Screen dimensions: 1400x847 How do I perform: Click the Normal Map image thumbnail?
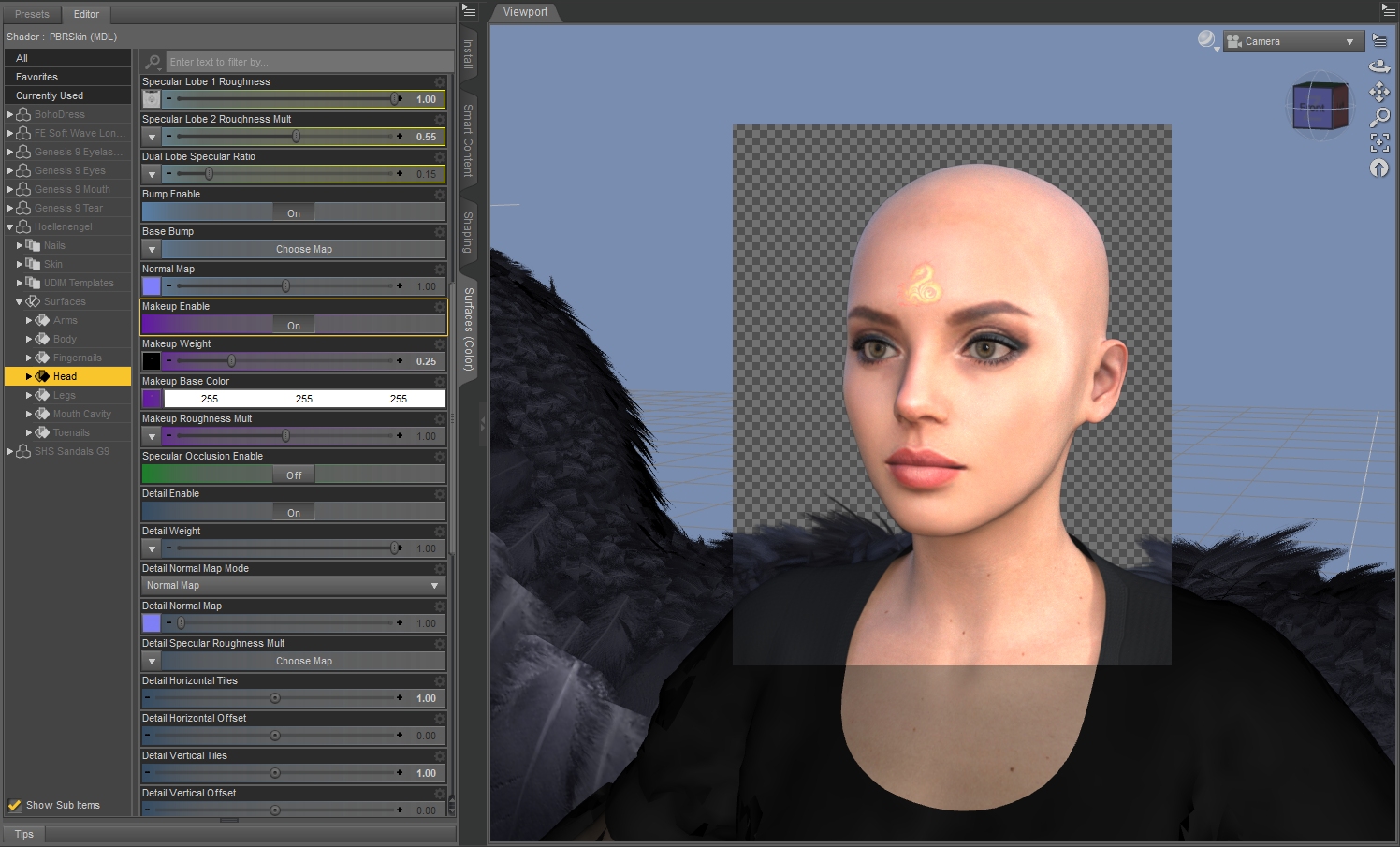[x=152, y=285]
